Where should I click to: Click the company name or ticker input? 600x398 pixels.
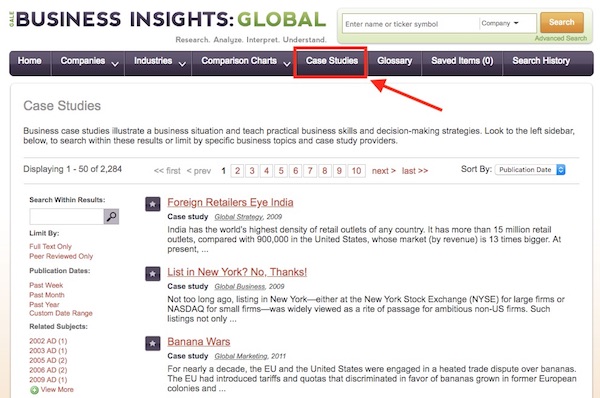pyautogui.click(x=411, y=24)
